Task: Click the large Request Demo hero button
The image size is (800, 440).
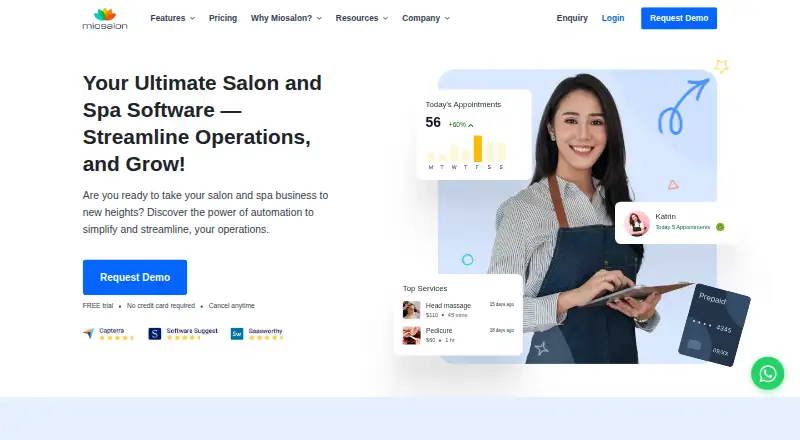Action: click(x=135, y=277)
